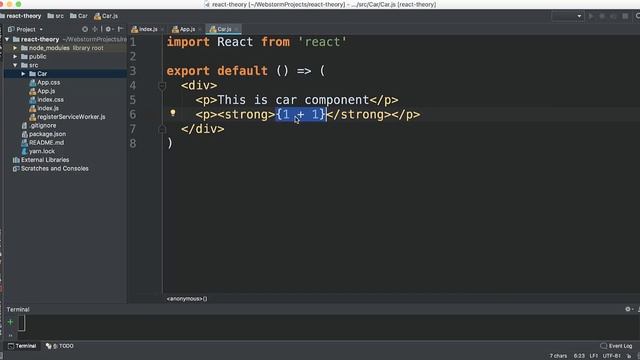
Task: Add a new terminal session with plus icon
Action: tap(10, 322)
